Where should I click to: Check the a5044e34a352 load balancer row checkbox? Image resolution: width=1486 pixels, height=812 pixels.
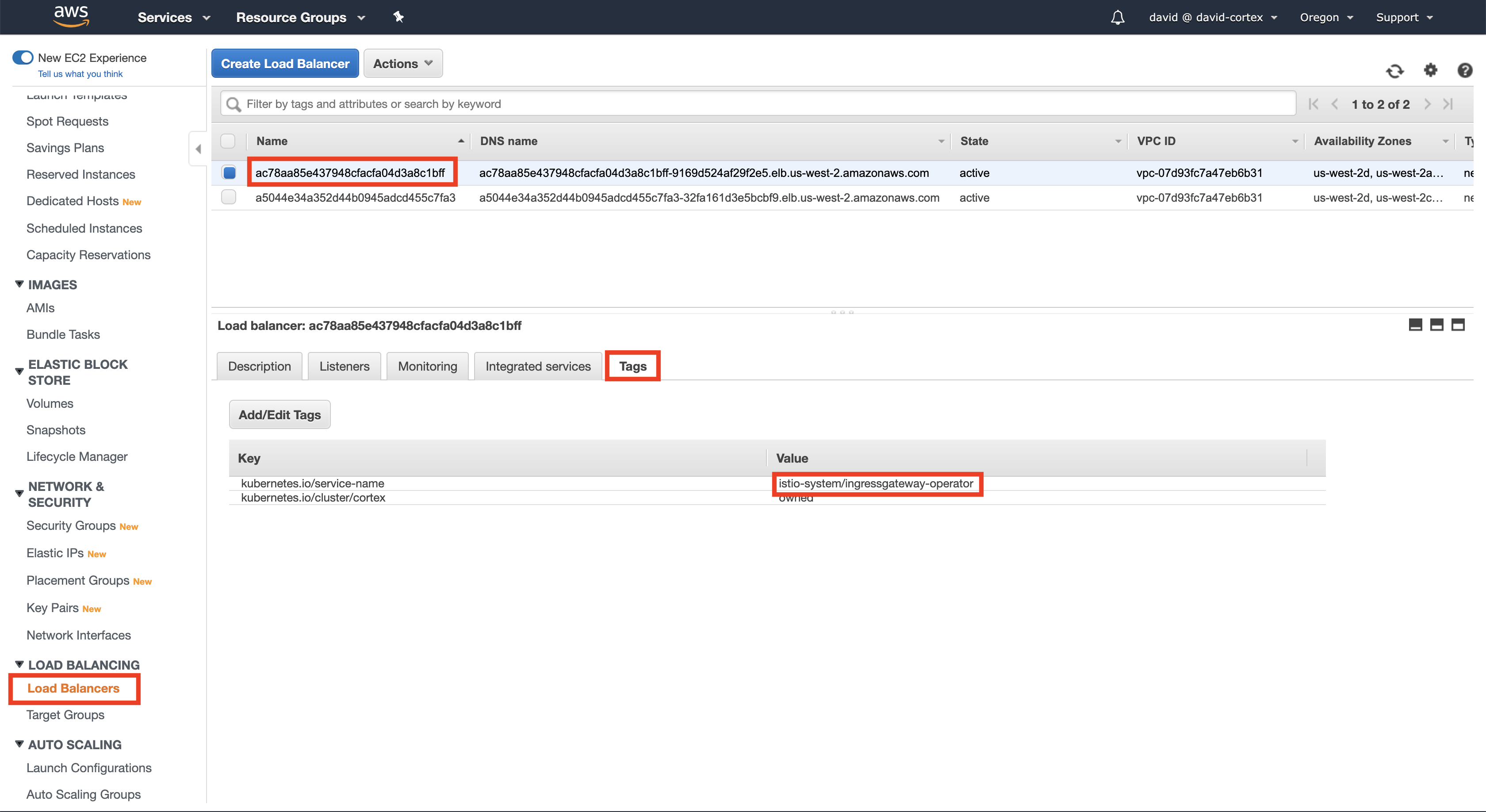pyautogui.click(x=229, y=197)
